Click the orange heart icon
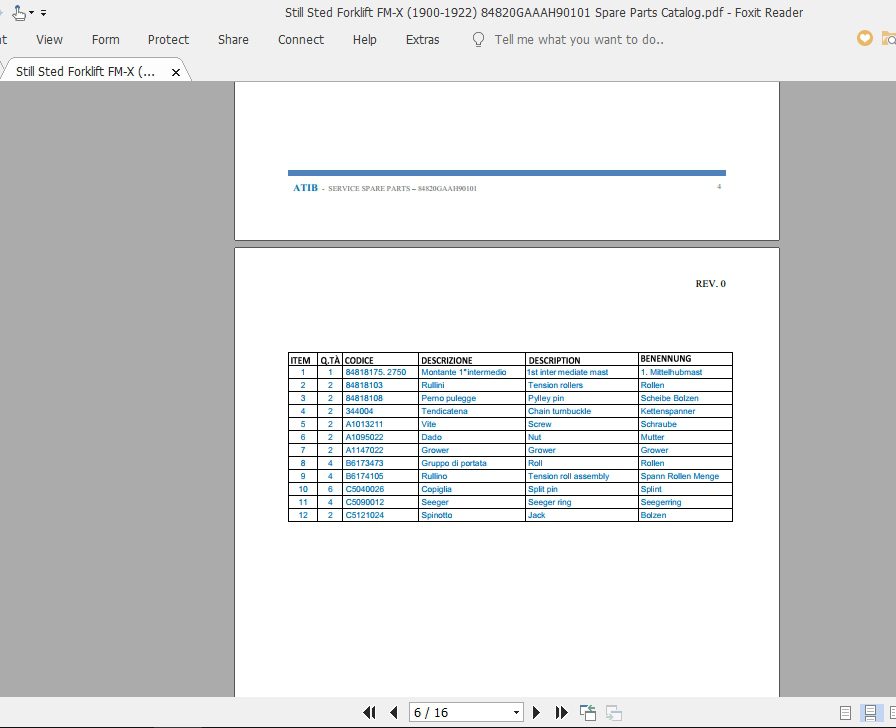 click(x=865, y=38)
